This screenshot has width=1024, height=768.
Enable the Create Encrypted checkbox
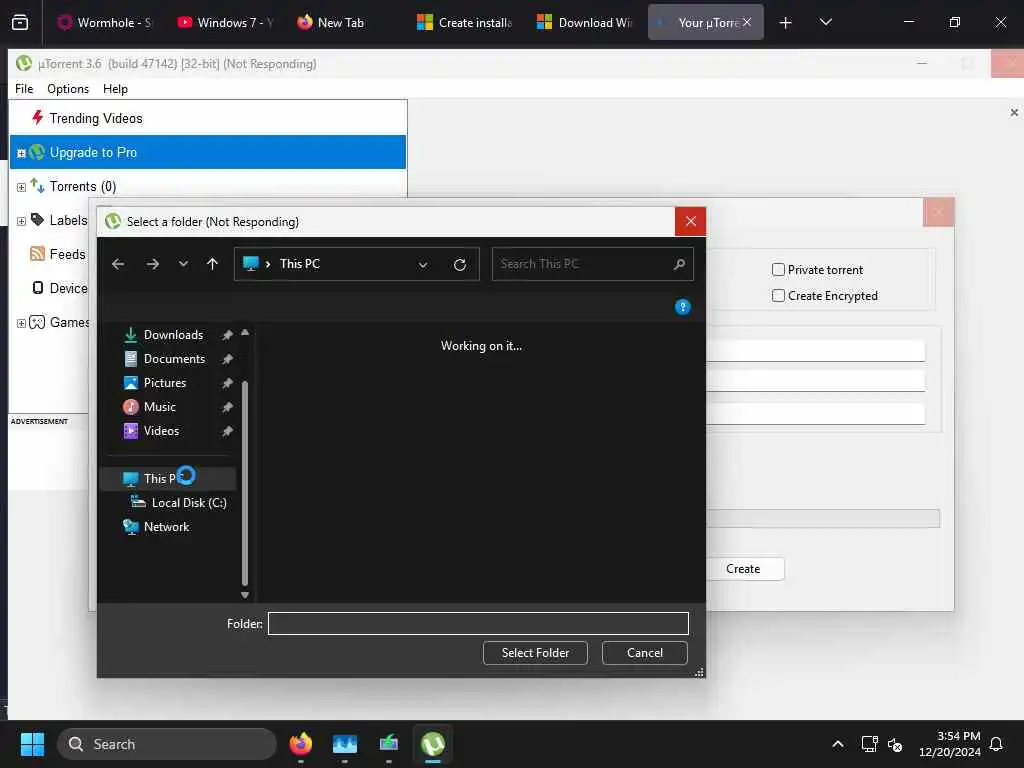tap(778, 296)
